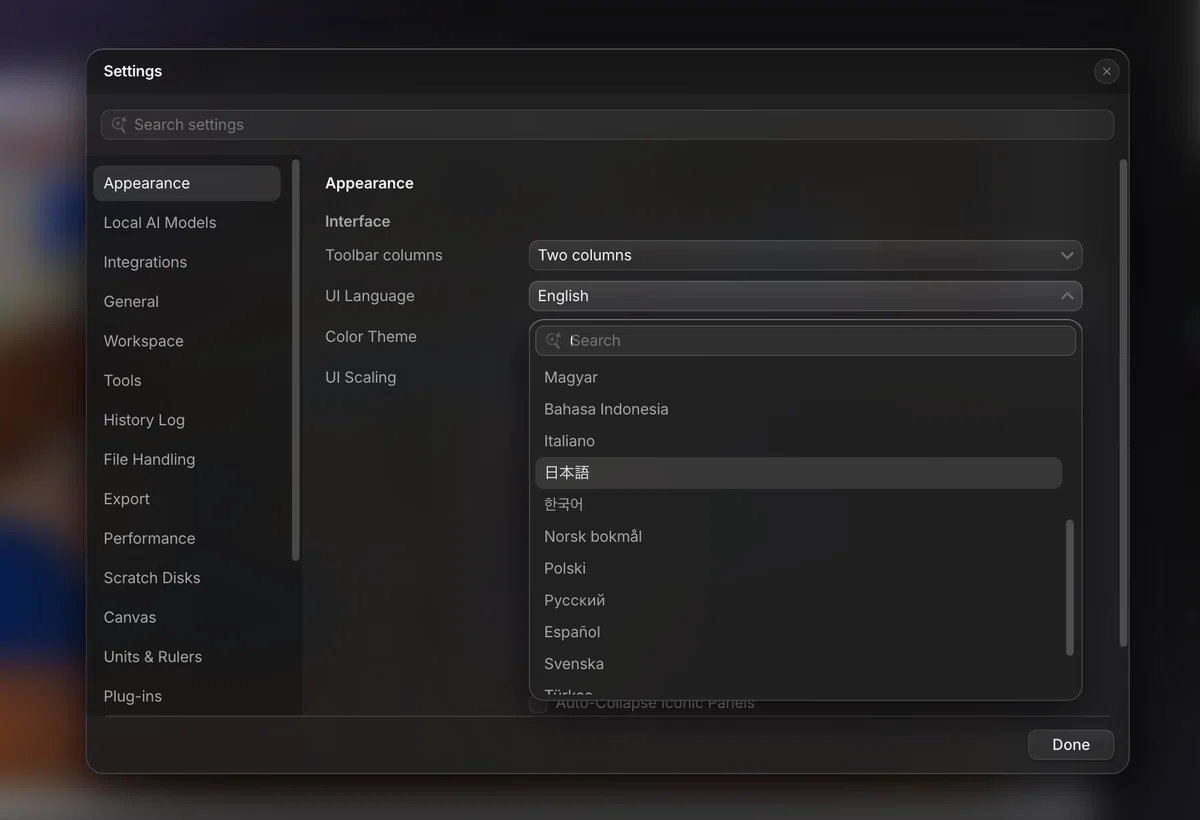Click the search icon in Search settings
The height and width of the screenshot is (820, 1200).
(119, 125)
